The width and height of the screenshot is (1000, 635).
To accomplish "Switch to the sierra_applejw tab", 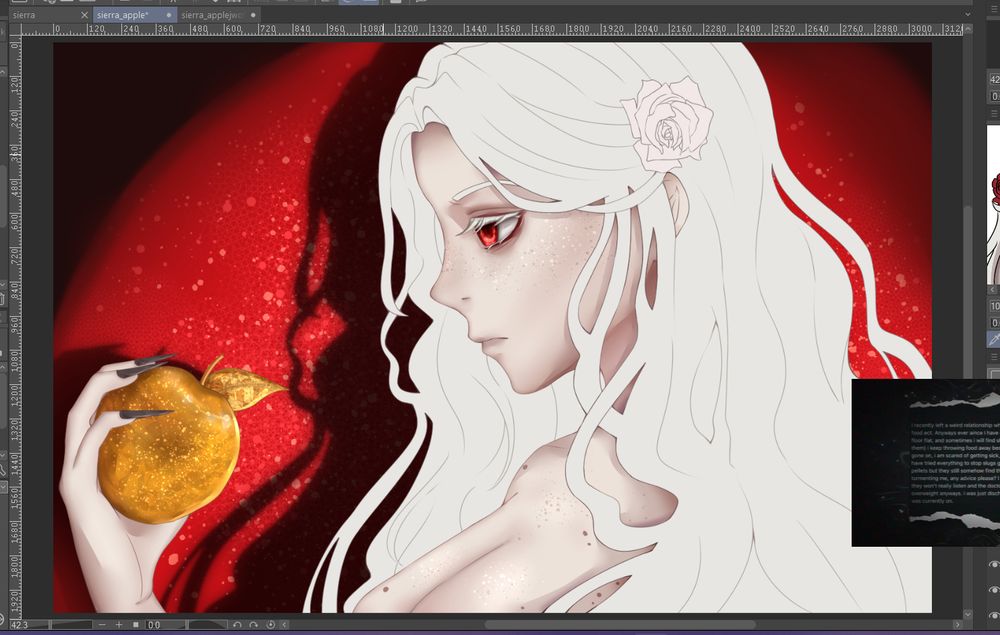I will click(219, 15).
